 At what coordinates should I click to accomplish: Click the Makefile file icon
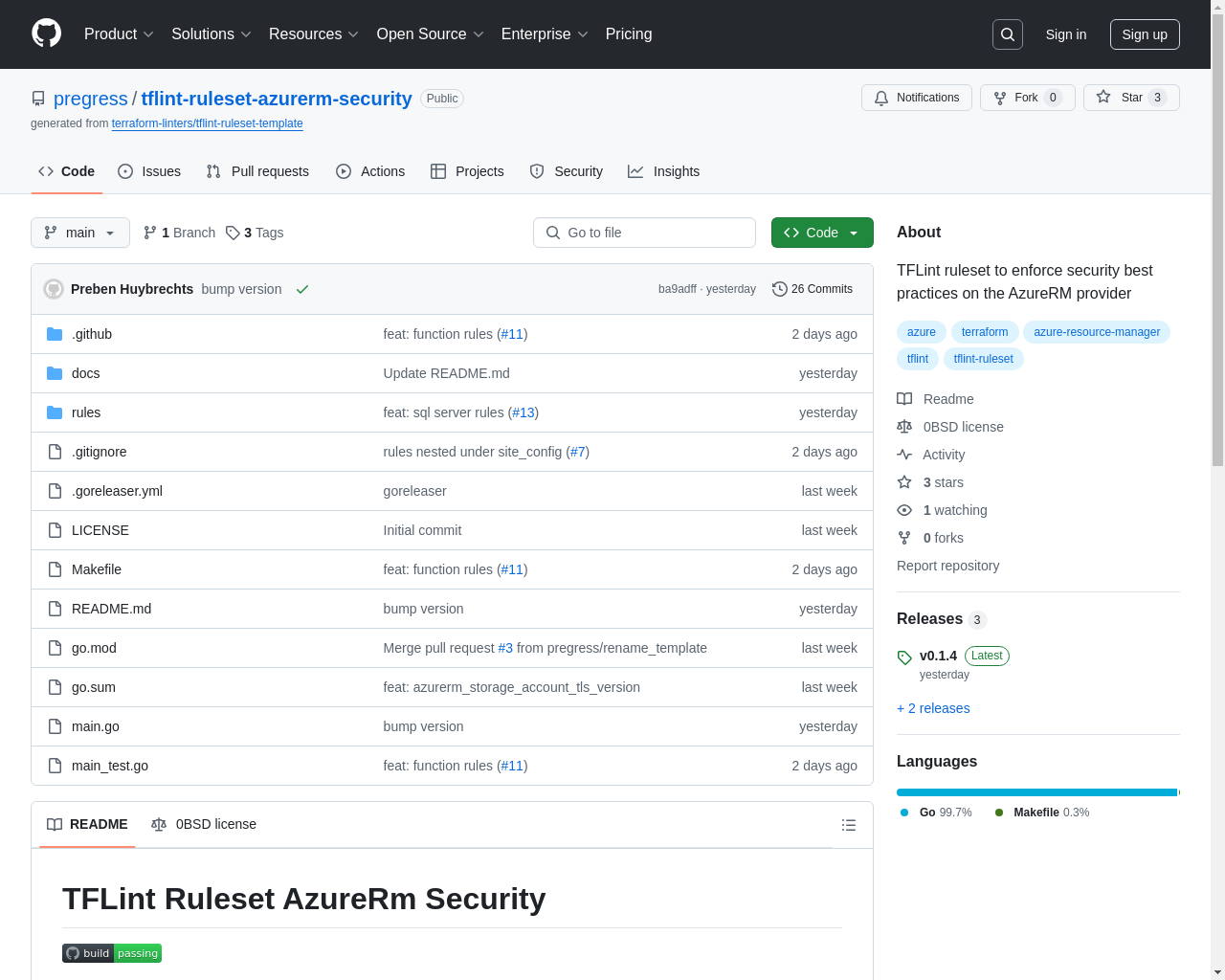[55, 569]
